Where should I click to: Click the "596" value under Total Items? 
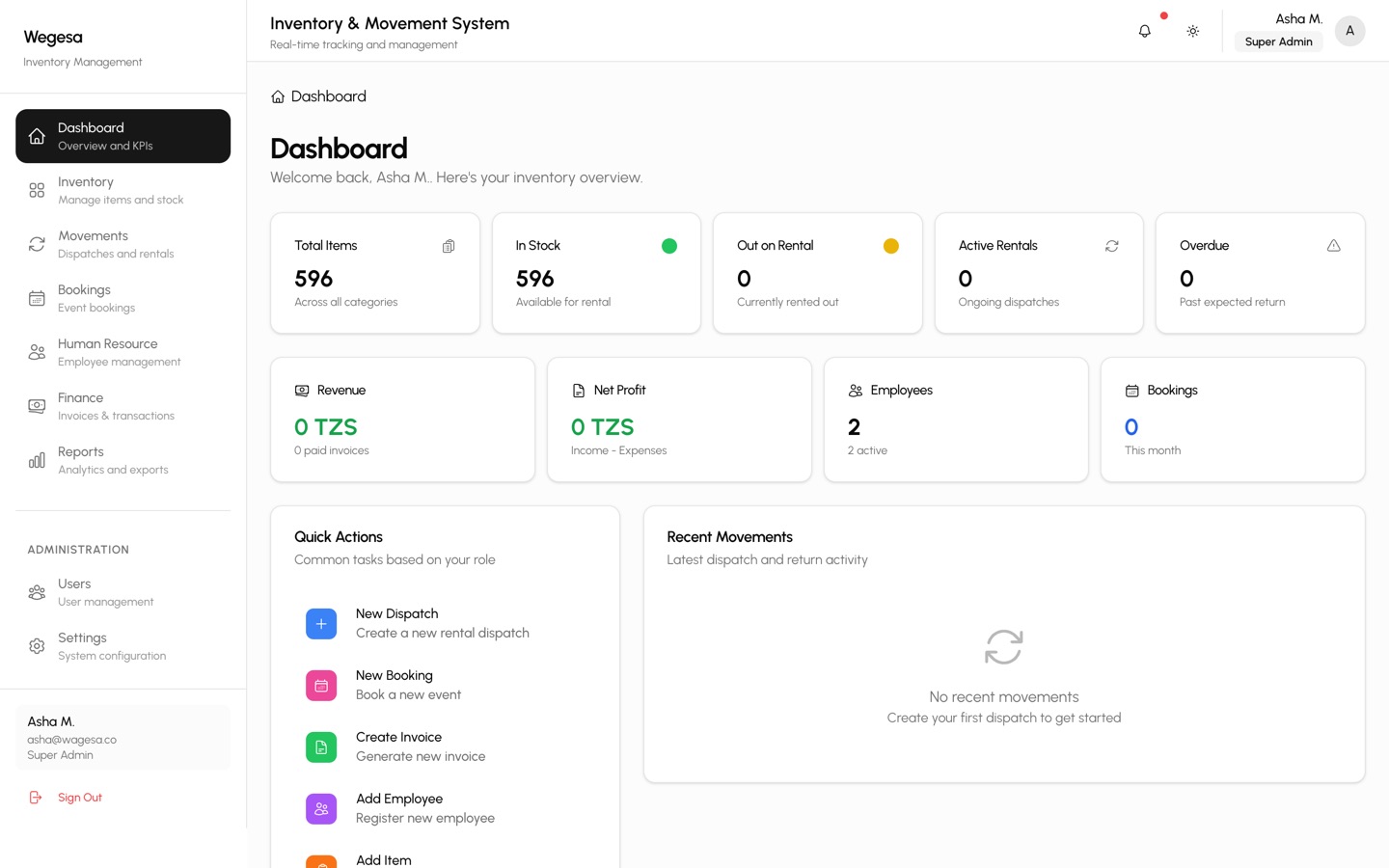pos(313,279)
